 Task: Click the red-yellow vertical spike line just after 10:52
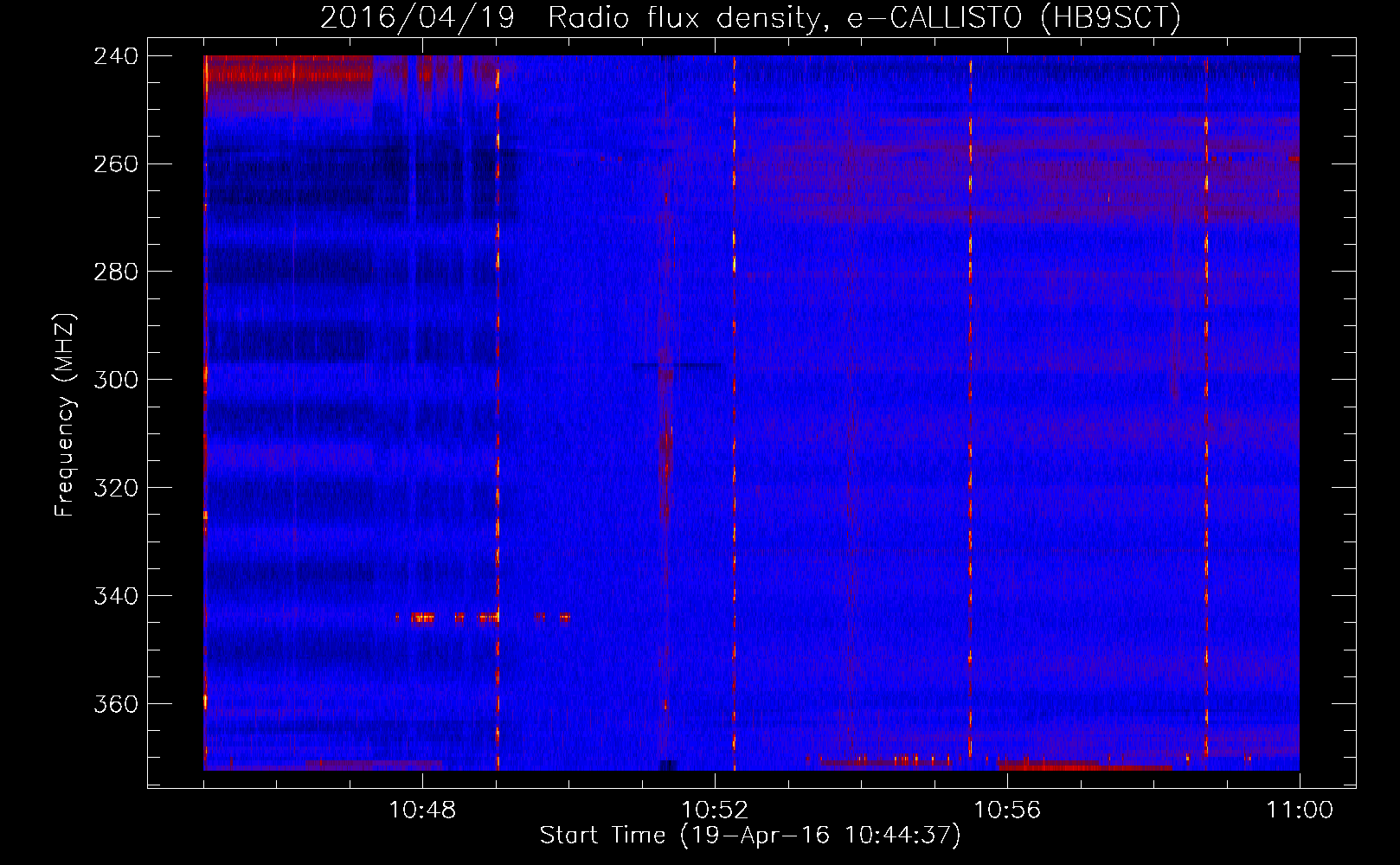734,413
